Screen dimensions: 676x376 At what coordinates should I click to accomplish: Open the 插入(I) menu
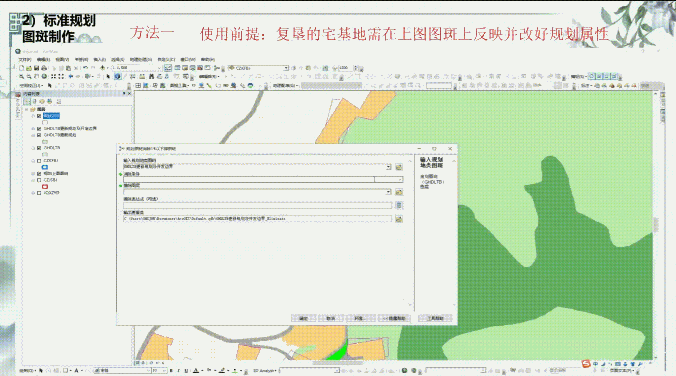point(100,60)
